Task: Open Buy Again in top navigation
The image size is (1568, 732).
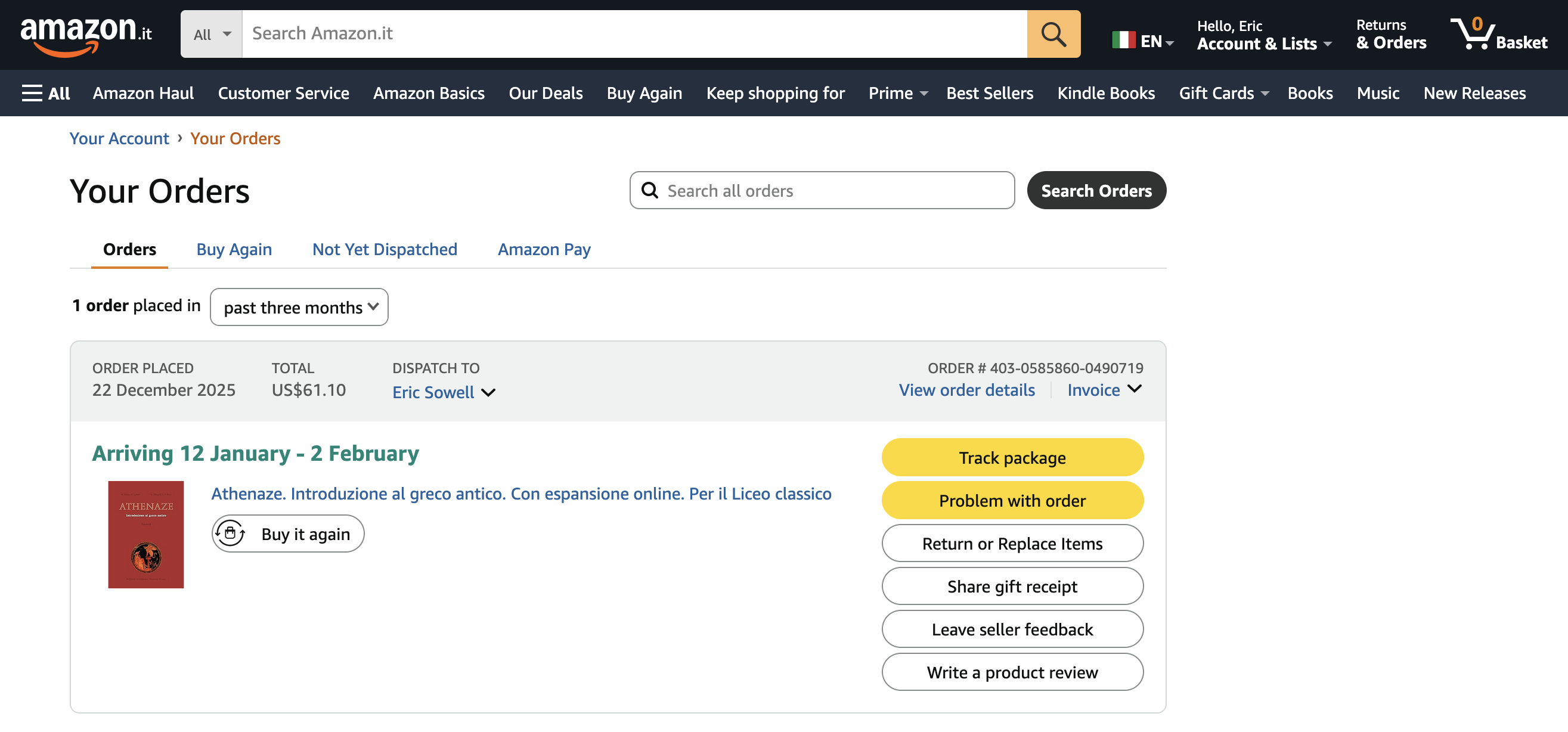Action: click(x=644, y=93)
